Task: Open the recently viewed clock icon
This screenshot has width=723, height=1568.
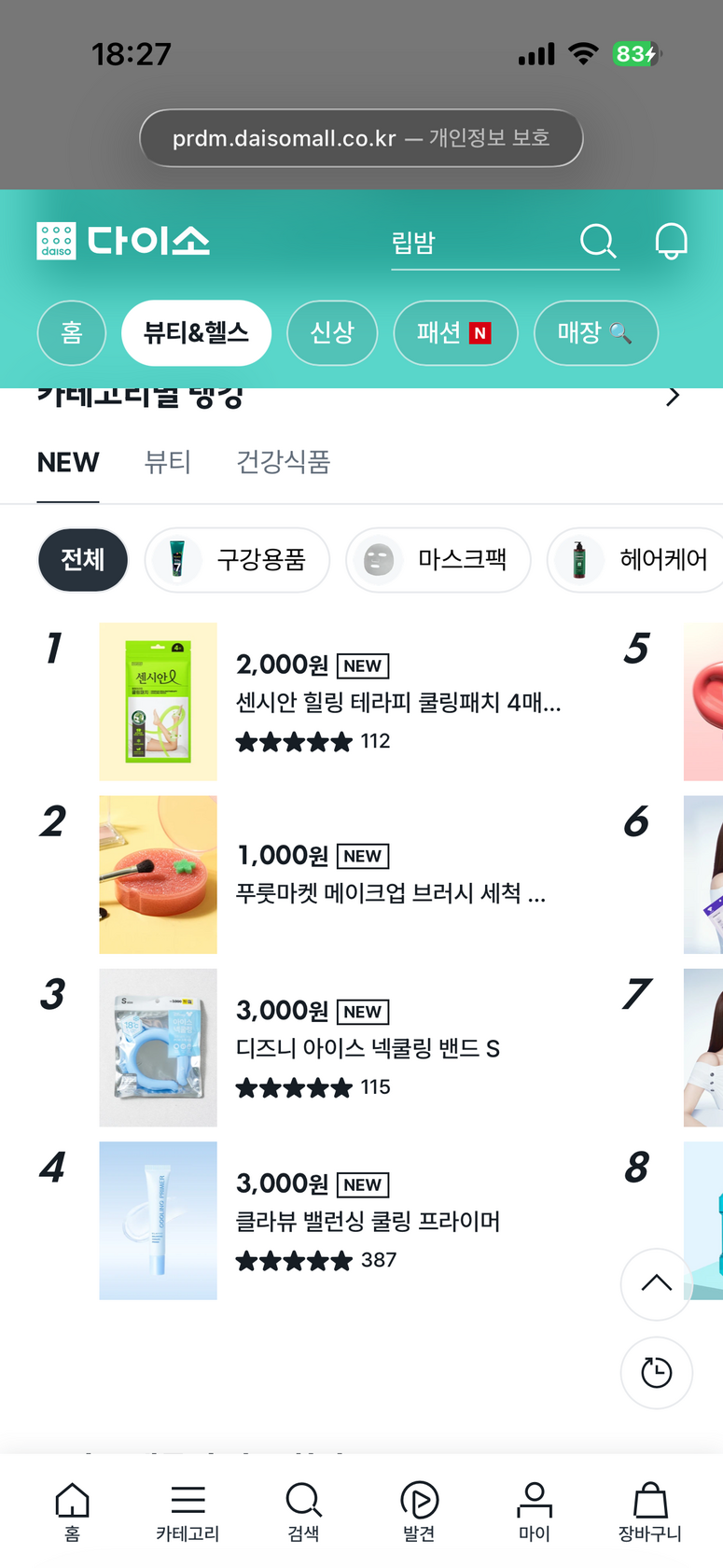Action: pyautogui.click(x=657, y=1373)
